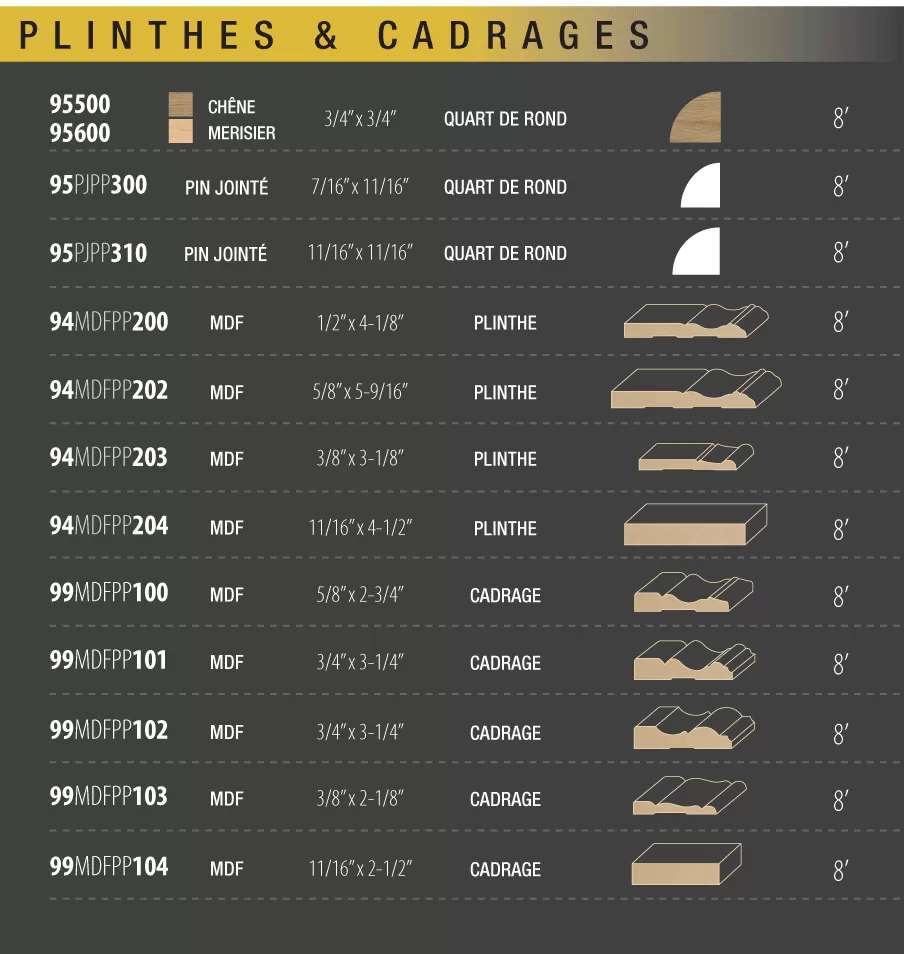Click the flat cadrage profile for 99MDFPP104

687,864
